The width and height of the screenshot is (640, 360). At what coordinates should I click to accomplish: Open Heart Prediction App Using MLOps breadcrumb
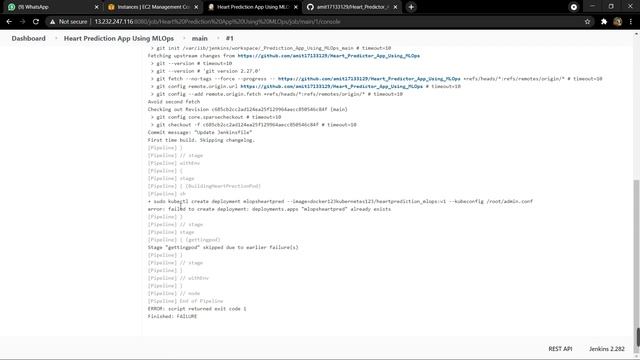119,38
